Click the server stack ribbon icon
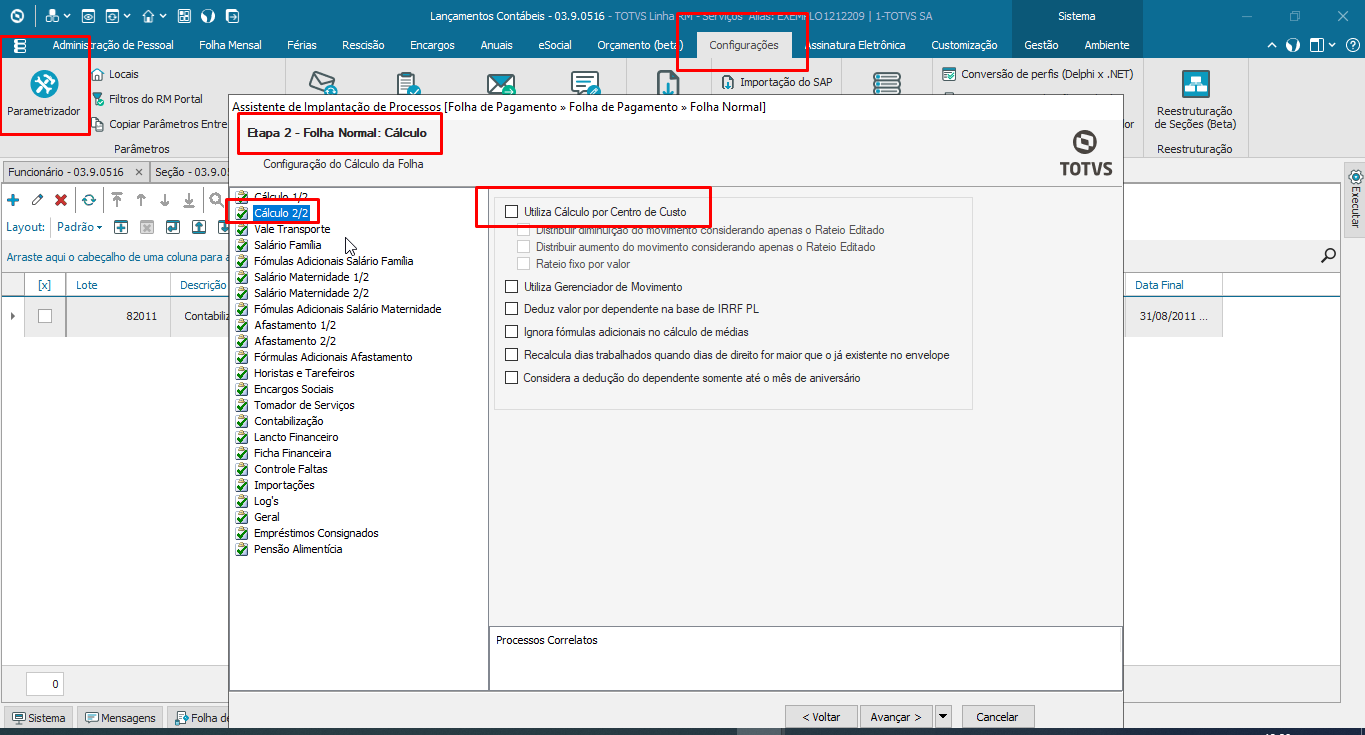This screenshot has width=1365, height=735. [x=887, y=84]
